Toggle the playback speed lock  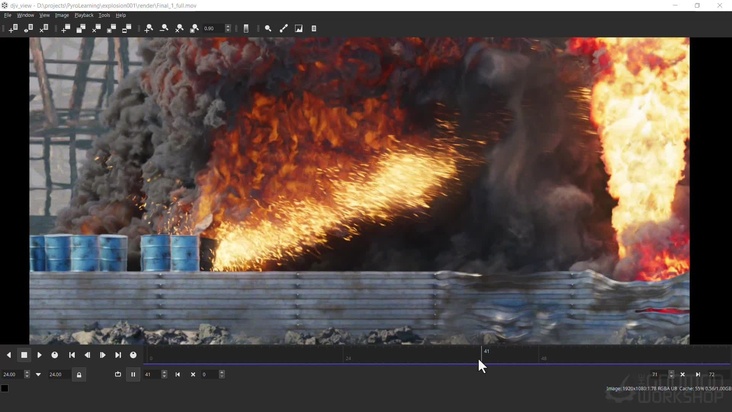coord(79,374)
